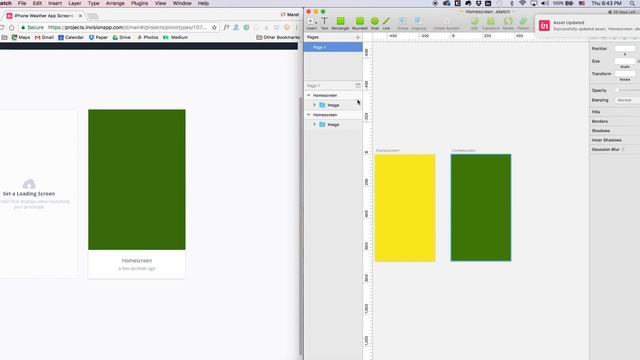The height and width of the screenshot is (360, 640).
Task: Open the Gaussian Blur type selector
Action: (x=623, y=149)
